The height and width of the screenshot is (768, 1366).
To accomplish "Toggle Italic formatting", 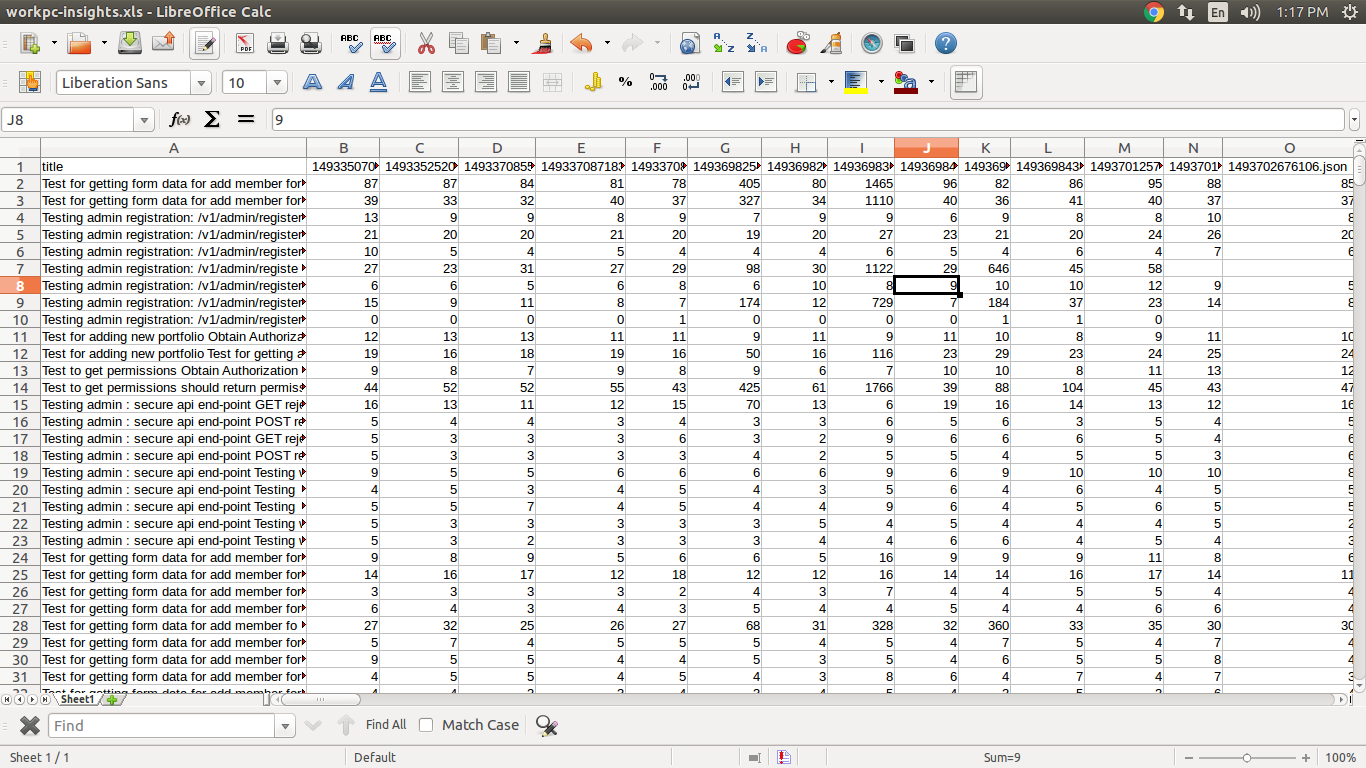I will 346,83.
